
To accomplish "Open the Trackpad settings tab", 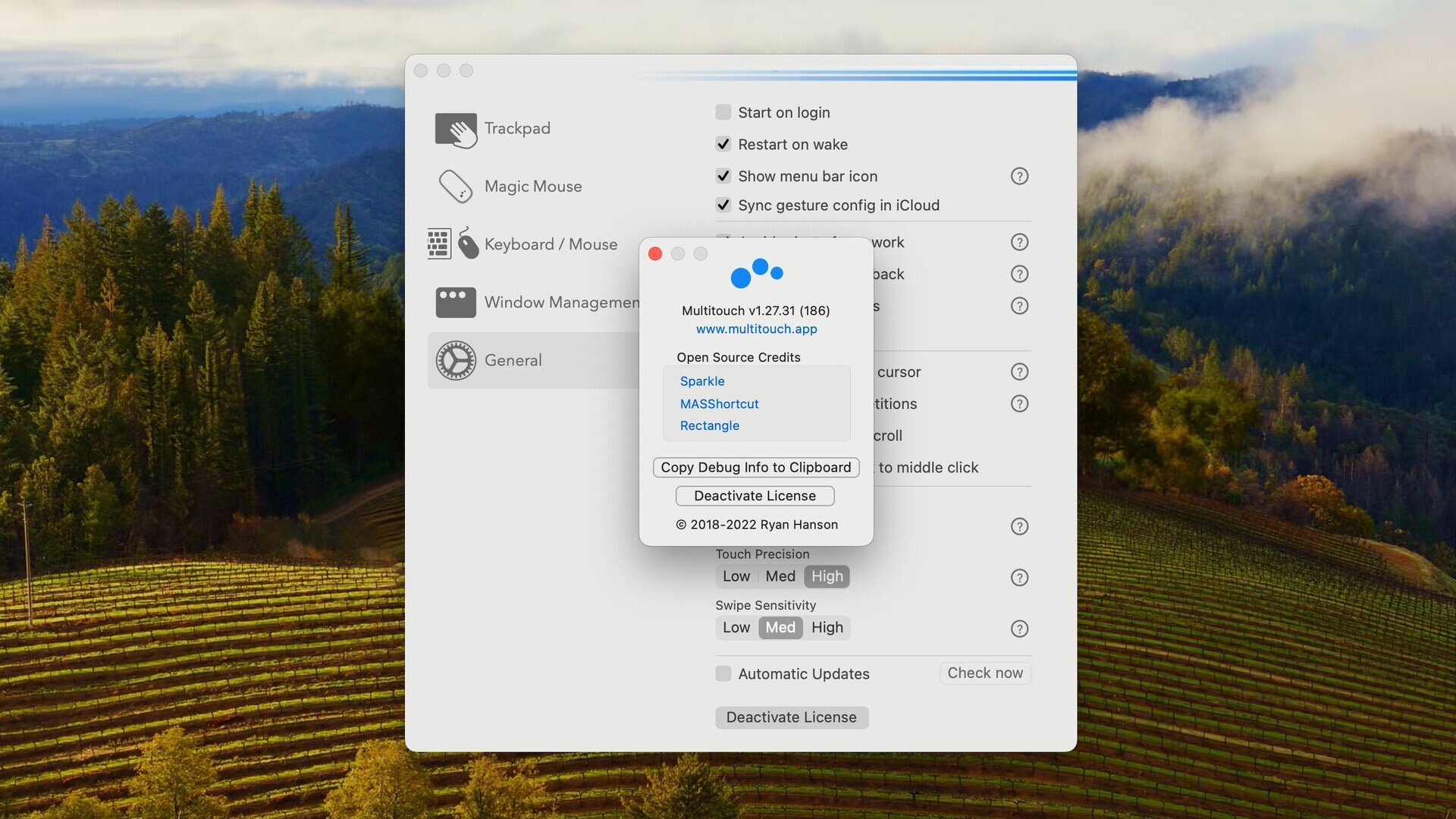I will [517, 129].
